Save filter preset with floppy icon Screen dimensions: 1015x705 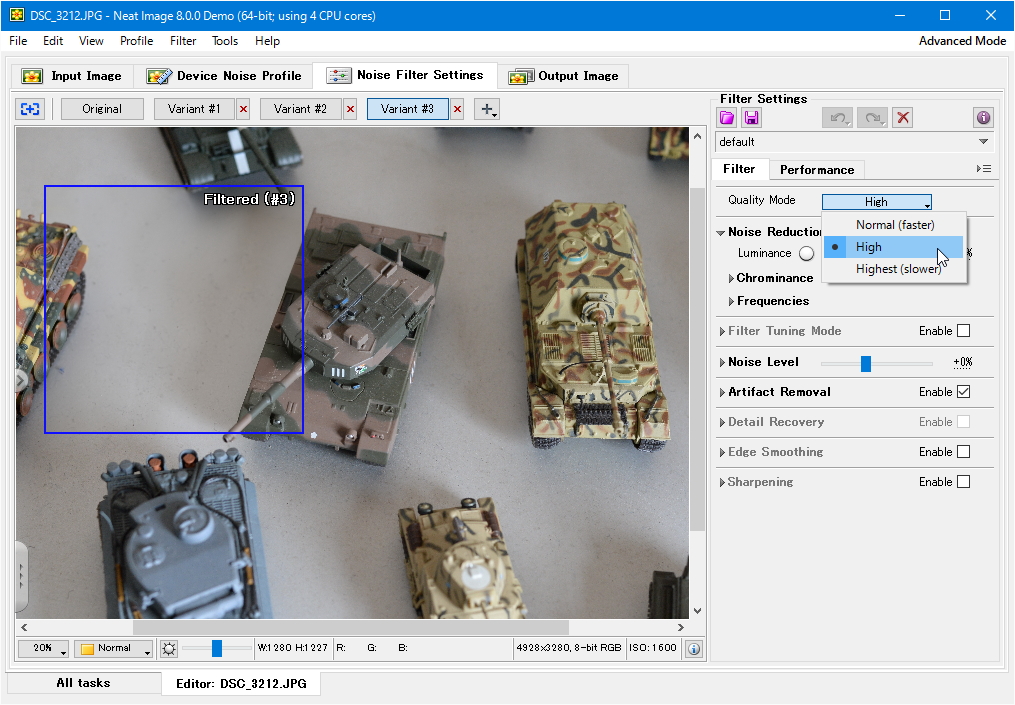(x=751, y=118)
